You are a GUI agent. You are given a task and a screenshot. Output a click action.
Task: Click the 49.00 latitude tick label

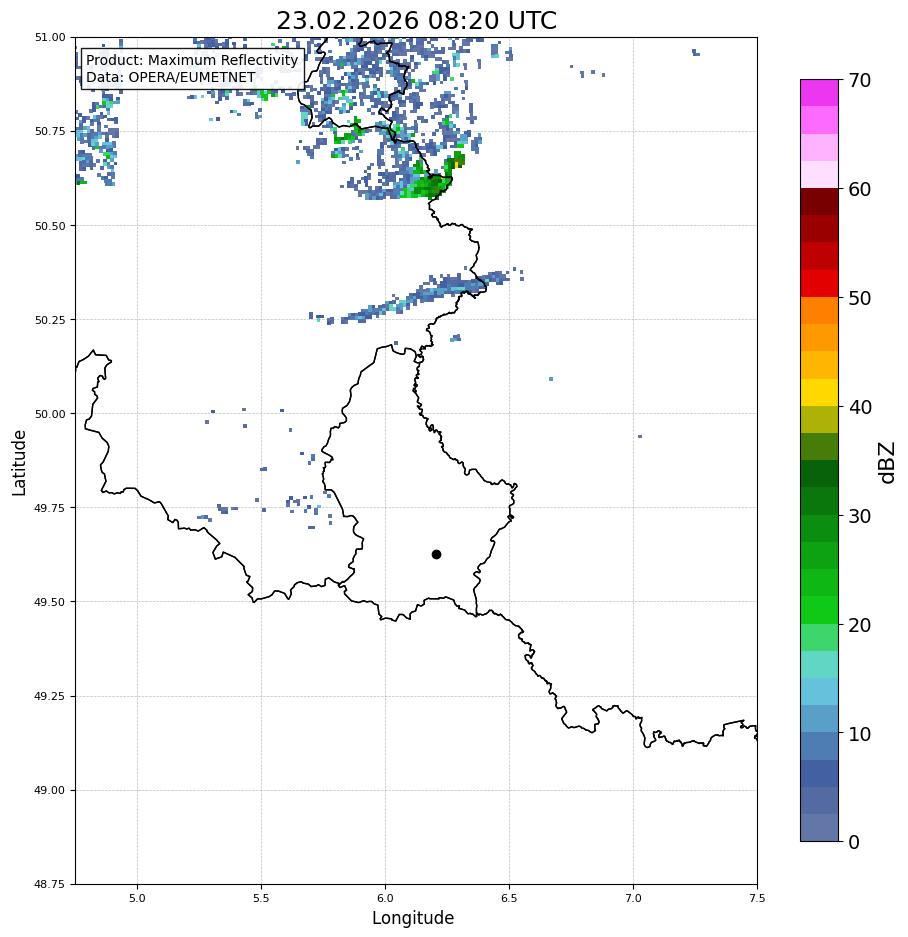[x=50, y=790]
